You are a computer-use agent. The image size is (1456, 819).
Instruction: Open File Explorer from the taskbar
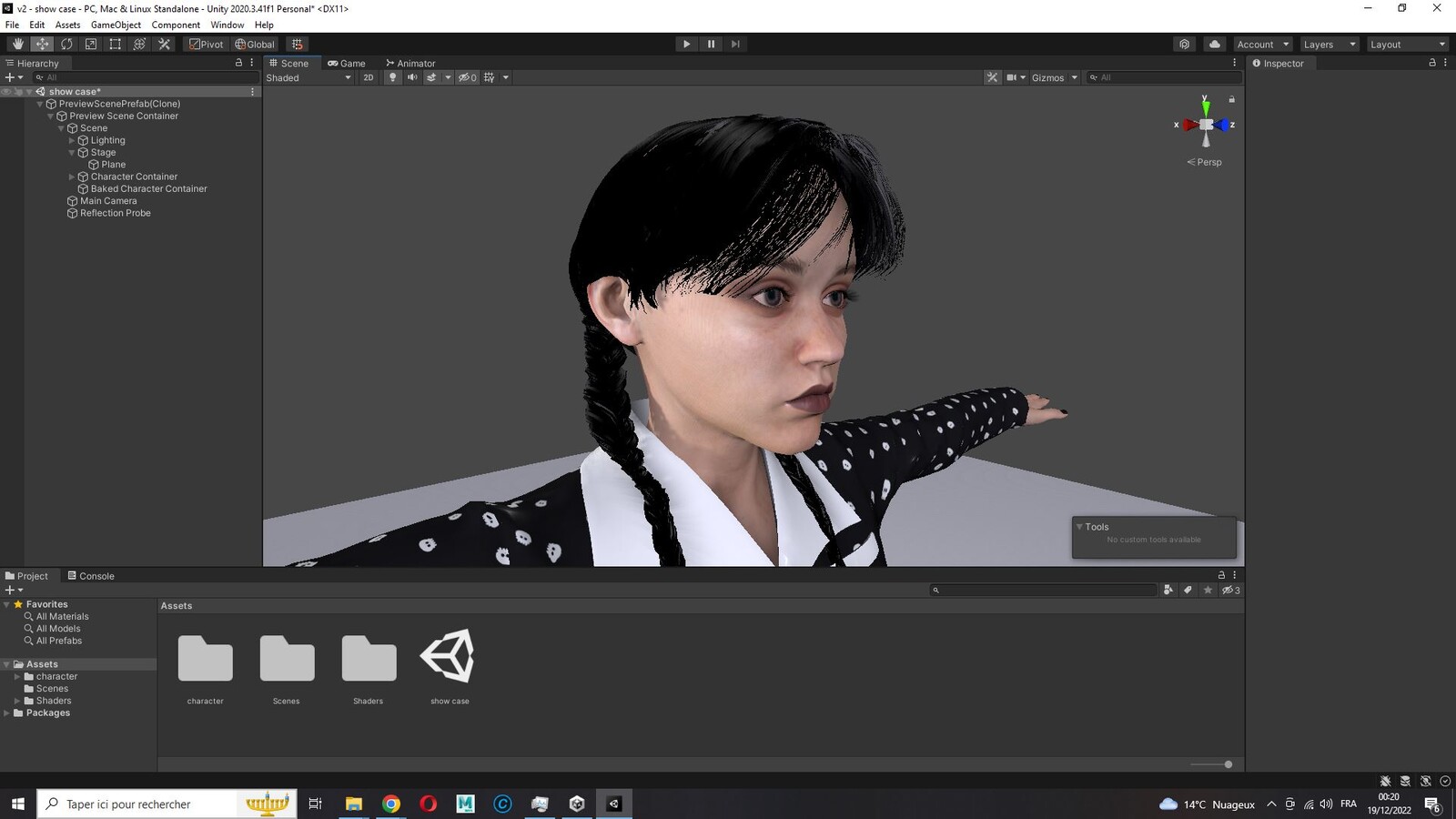[354, 804]
